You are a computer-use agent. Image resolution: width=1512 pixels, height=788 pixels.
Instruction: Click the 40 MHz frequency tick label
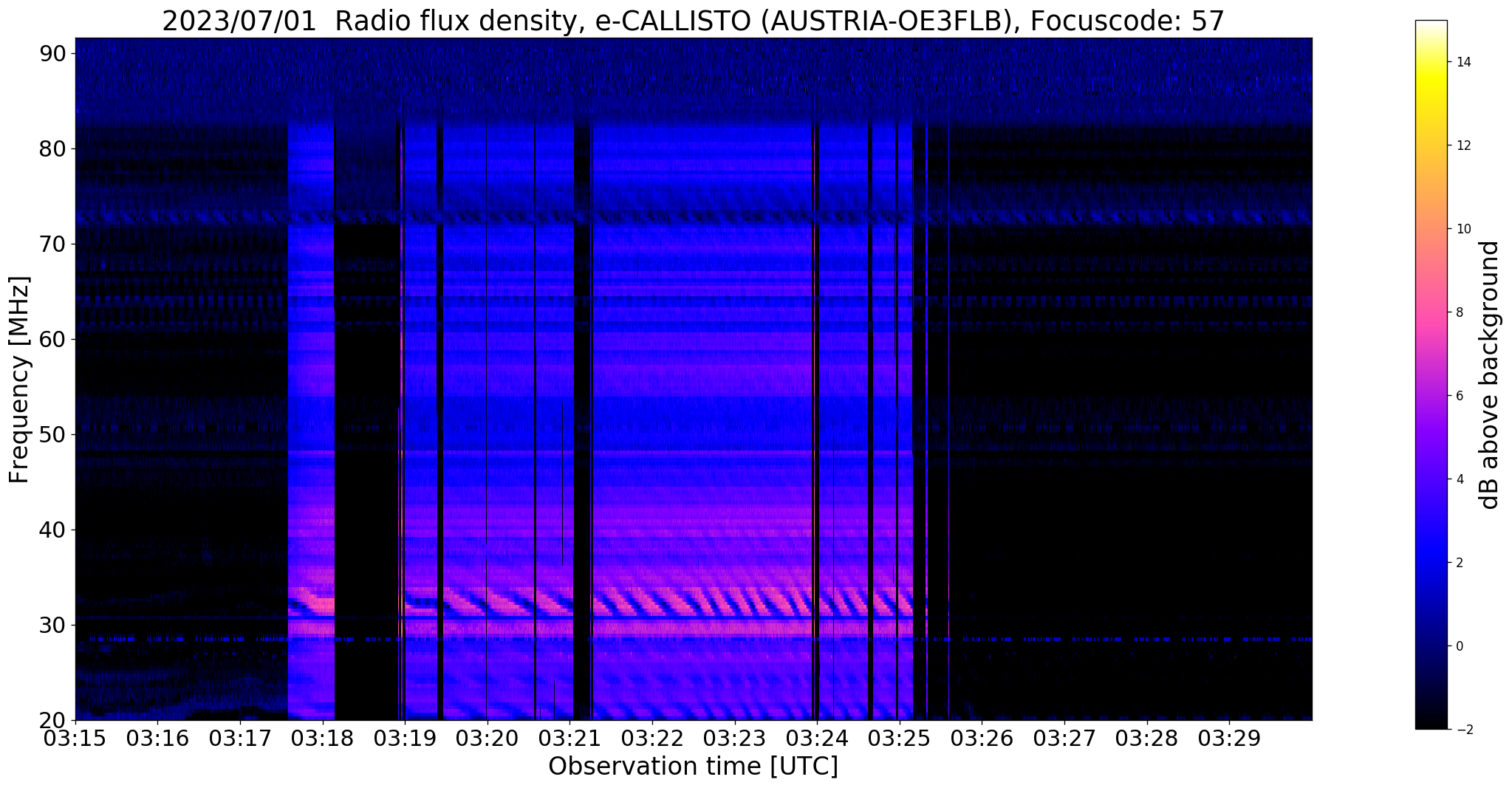coord(52,530)
